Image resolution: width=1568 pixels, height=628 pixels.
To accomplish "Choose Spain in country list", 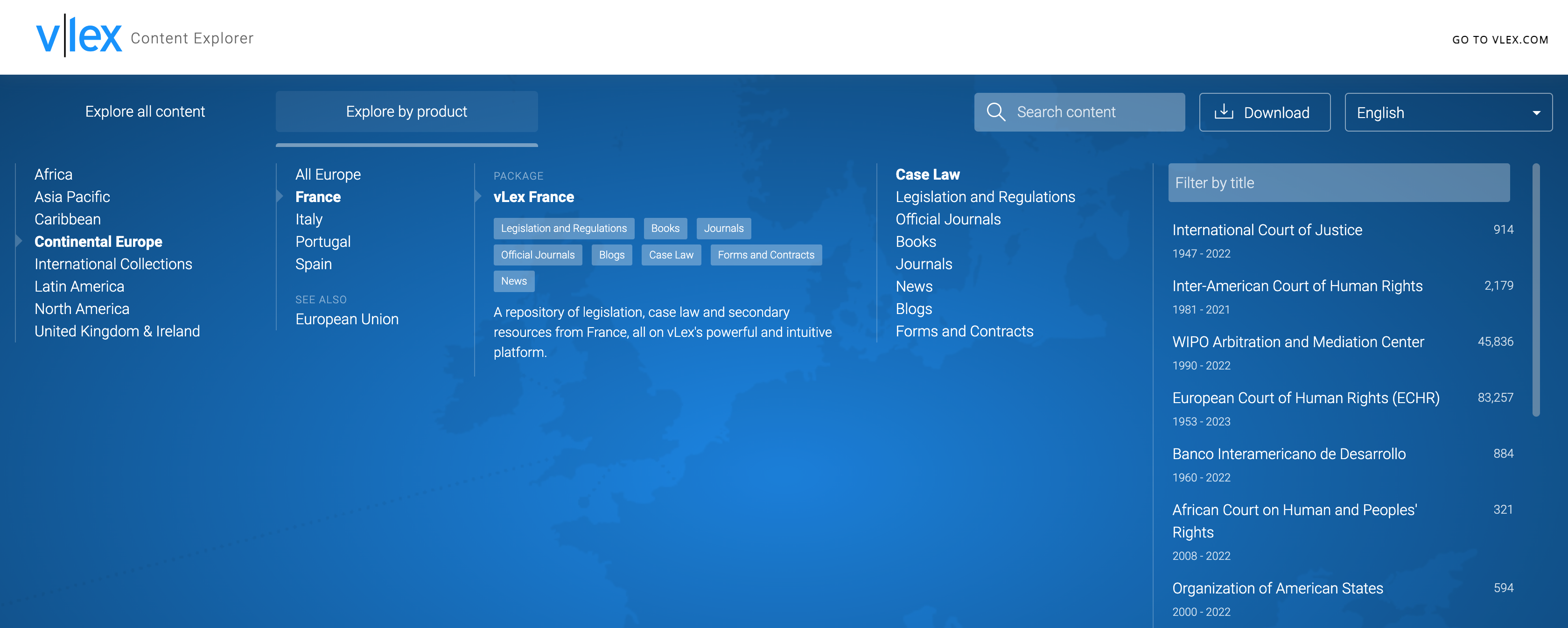I will point(314,264).
